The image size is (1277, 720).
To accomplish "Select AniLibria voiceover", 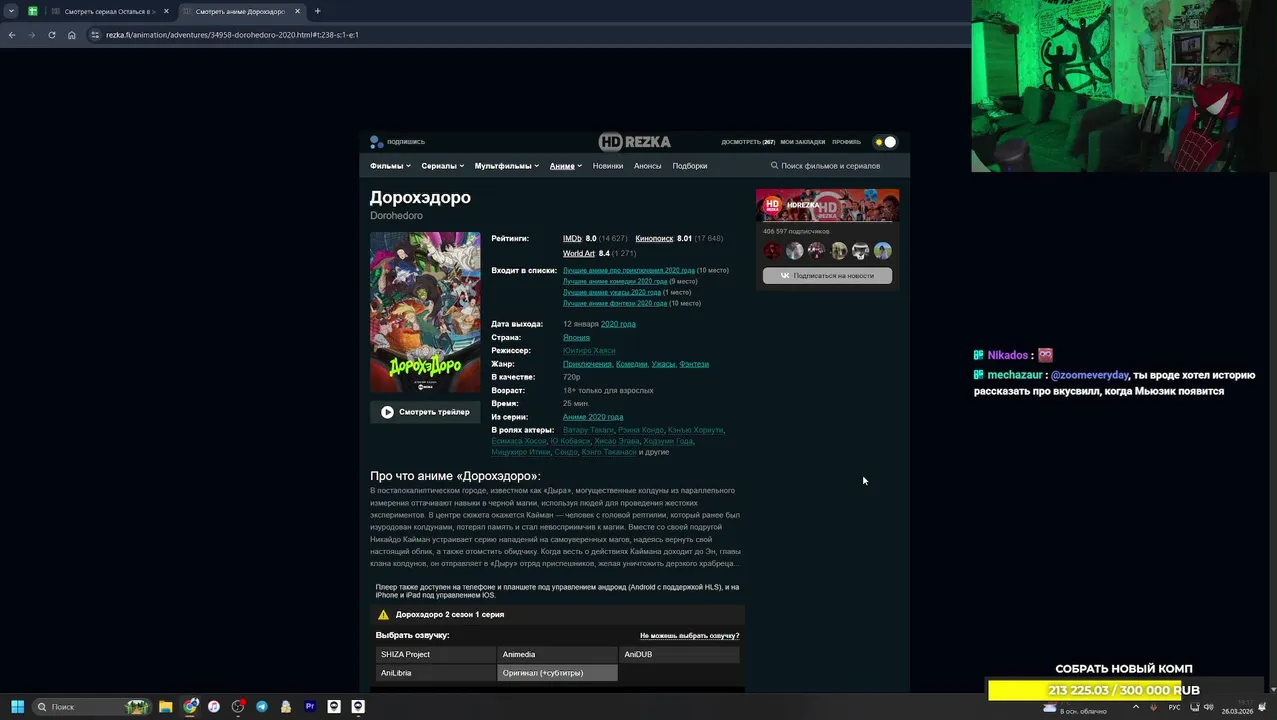I will tap(435, 673).
